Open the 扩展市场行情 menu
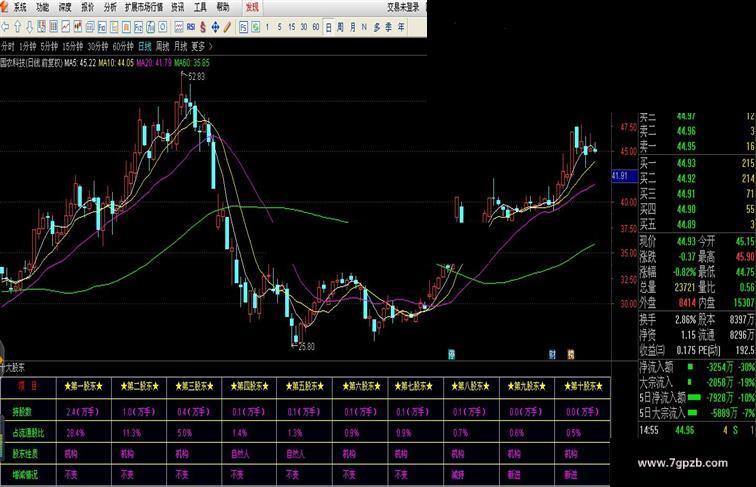756x487 pixels. coord(144,8)
